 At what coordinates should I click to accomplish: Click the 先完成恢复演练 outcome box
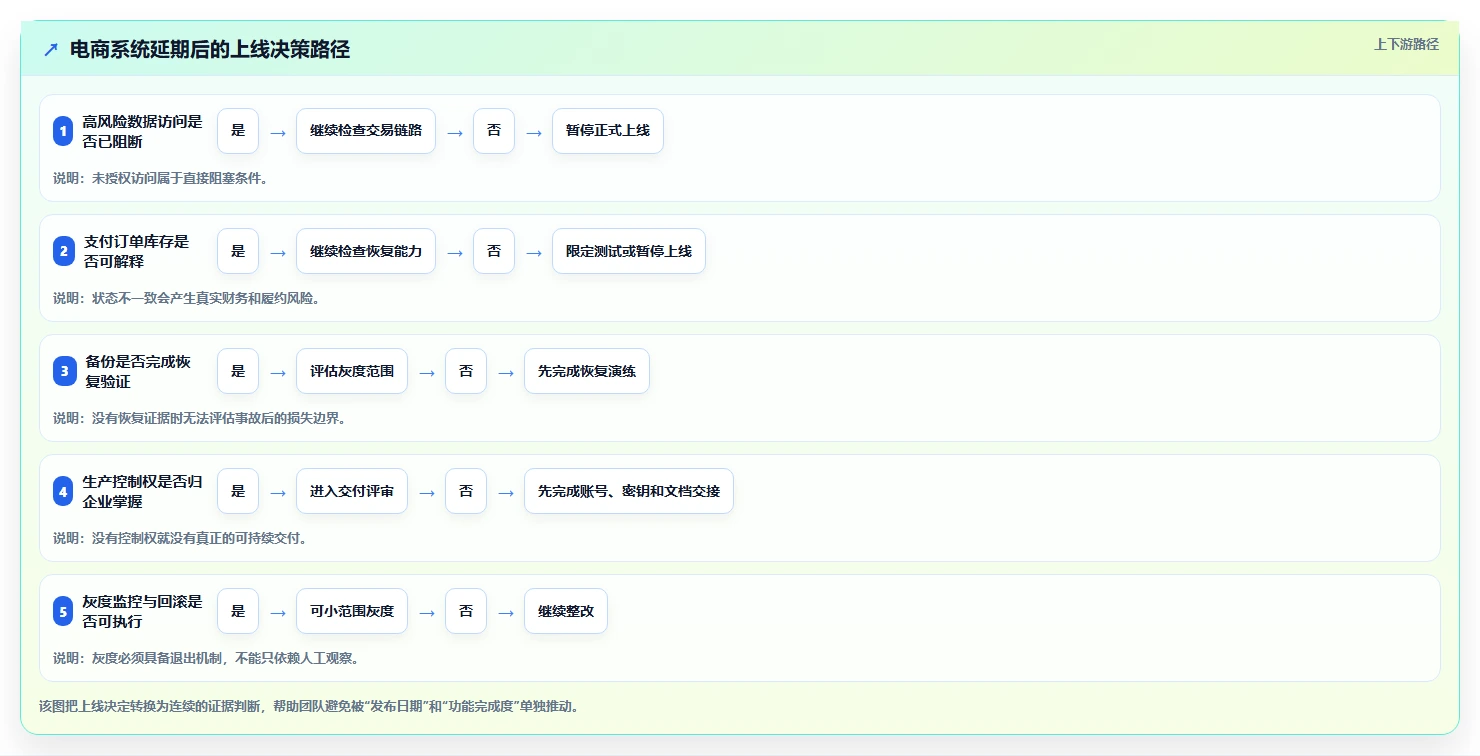(587, 371)
